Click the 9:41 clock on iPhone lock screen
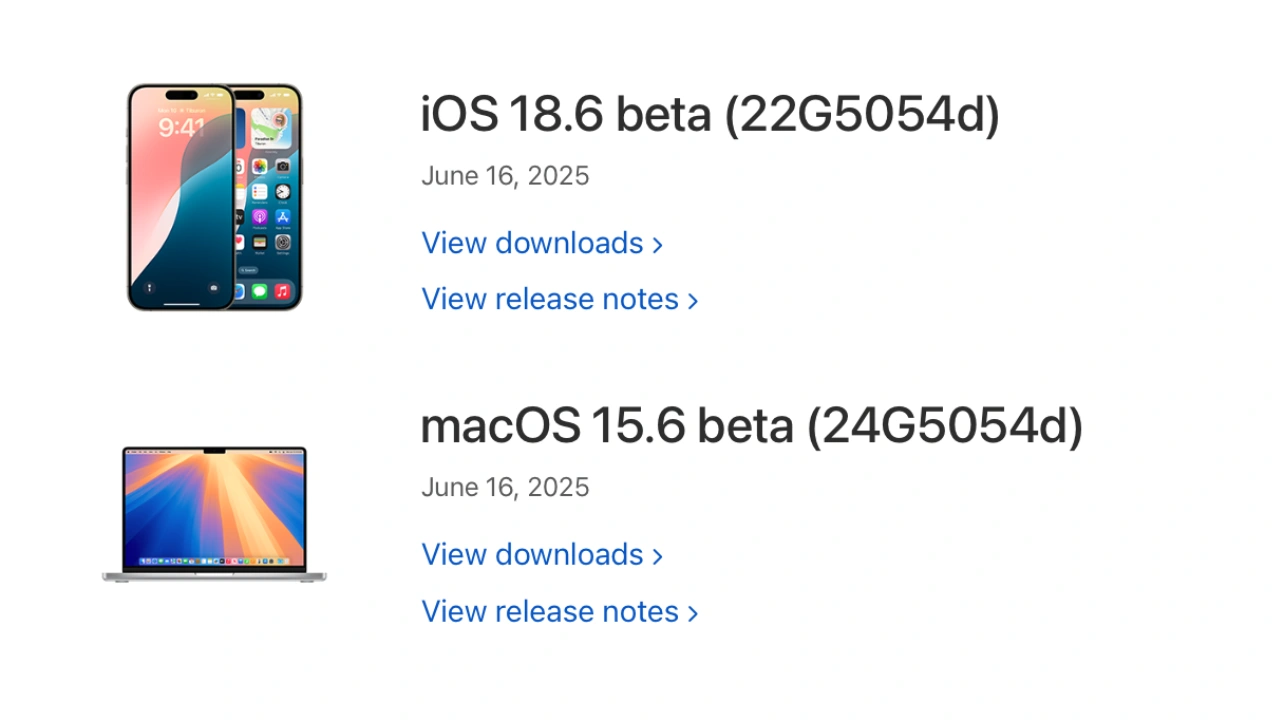This screenshot has width=1280, height=720. point(181,128)
